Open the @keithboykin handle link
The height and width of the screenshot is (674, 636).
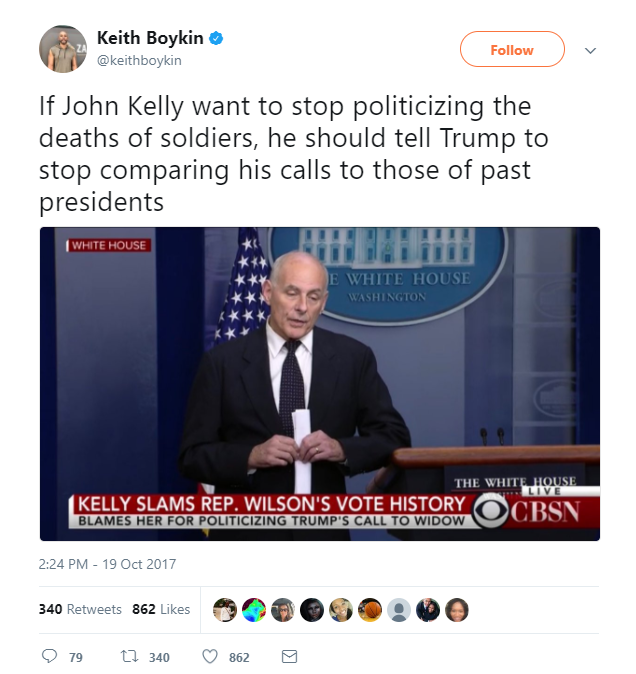[x=139, y=60]
